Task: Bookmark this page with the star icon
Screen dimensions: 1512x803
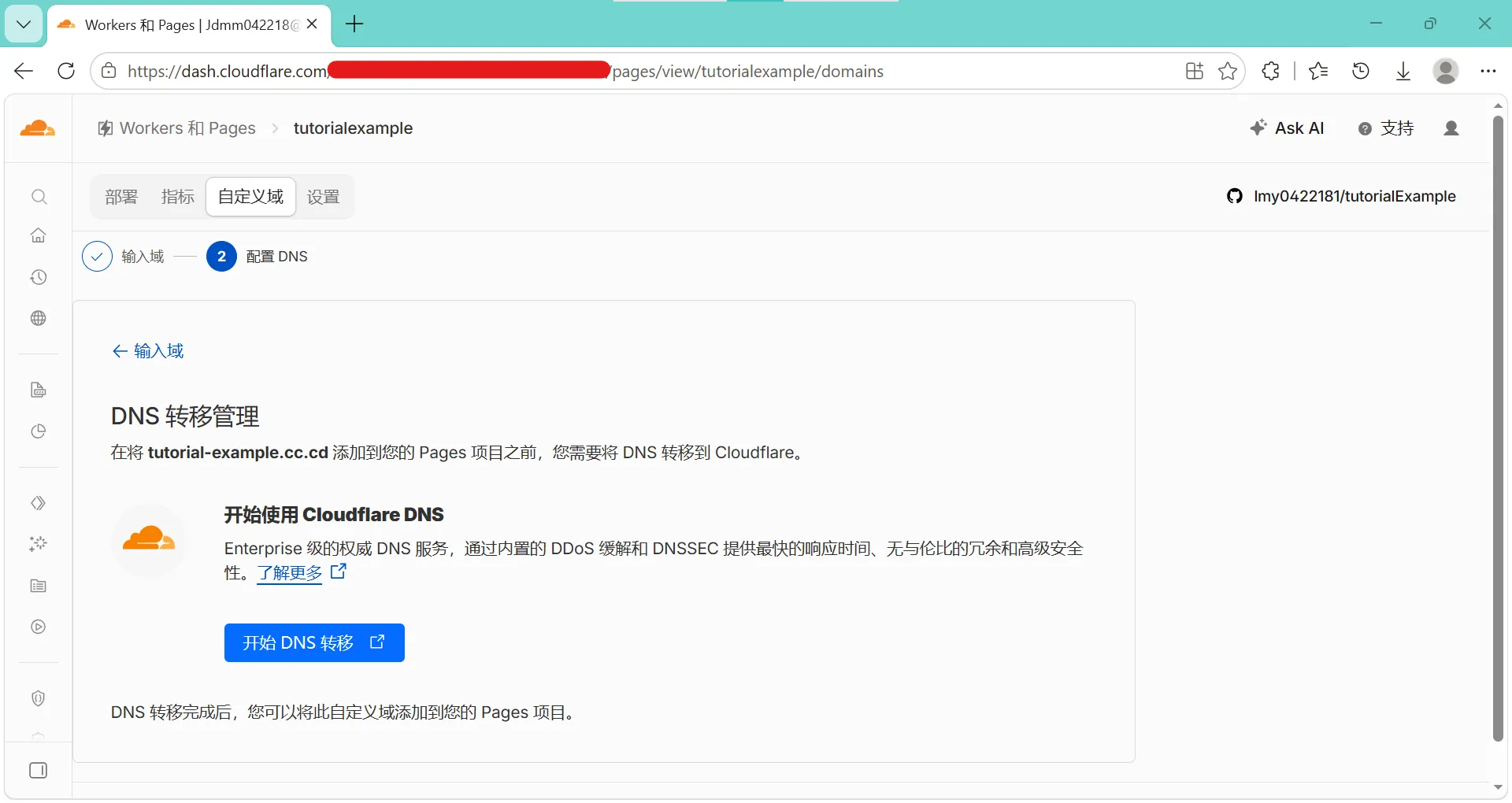Action: click(1228, 71)
